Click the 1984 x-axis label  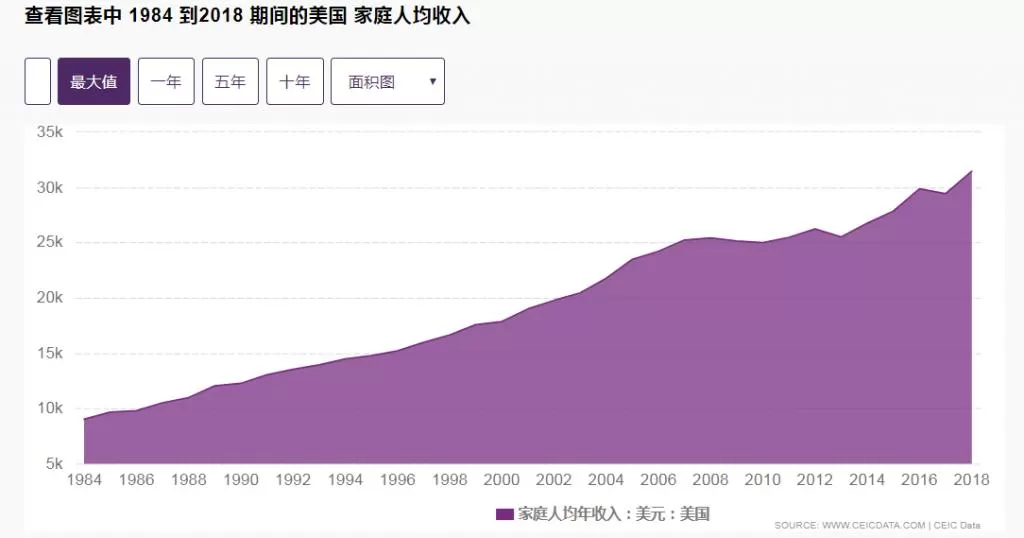click(x=84, y=480)
